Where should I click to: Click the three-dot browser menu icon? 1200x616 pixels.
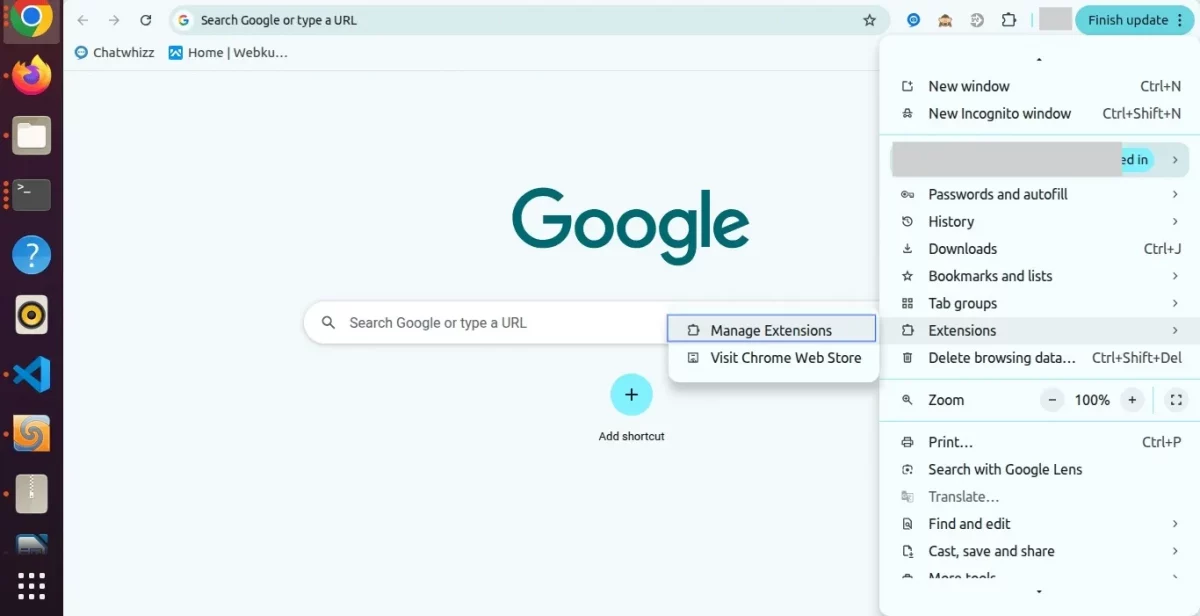coord(1181,19)
